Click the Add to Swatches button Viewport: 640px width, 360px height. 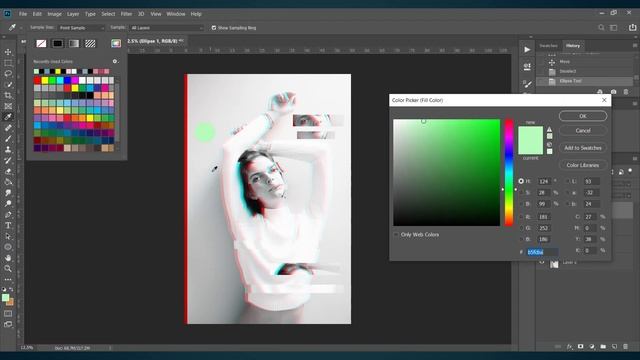583,148
